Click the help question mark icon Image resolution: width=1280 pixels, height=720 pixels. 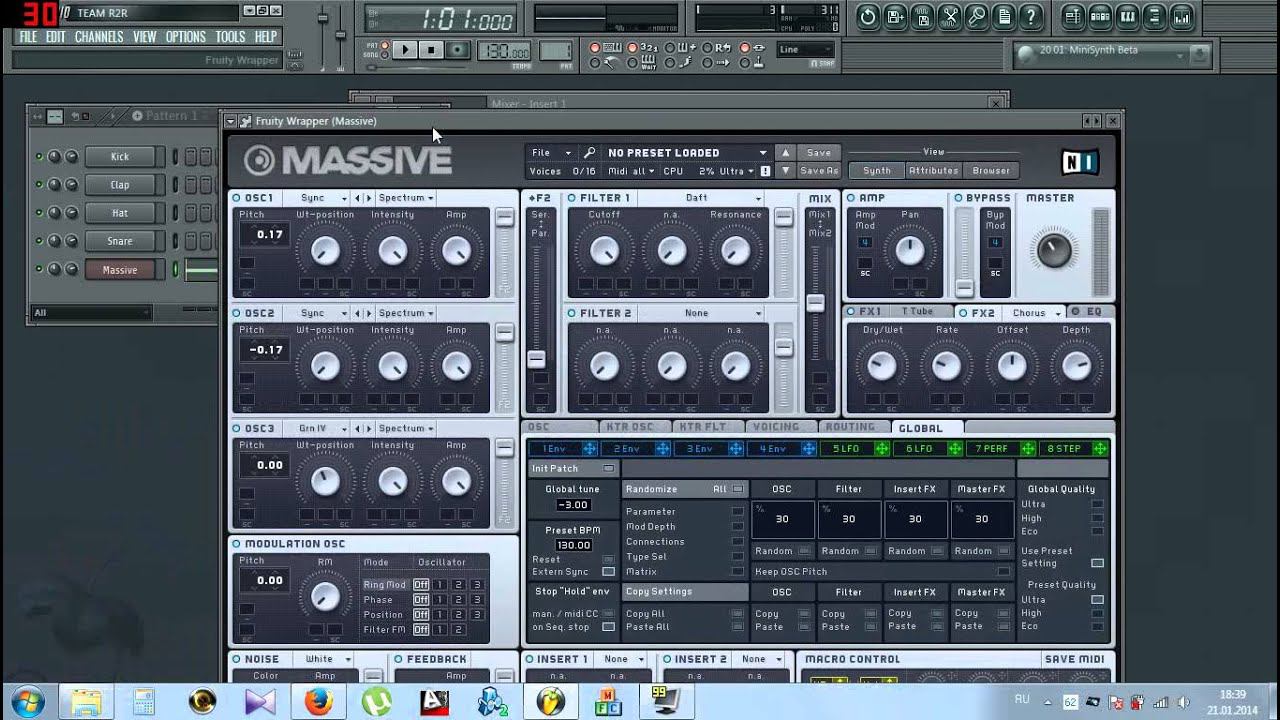click(x=1030, y=16)
